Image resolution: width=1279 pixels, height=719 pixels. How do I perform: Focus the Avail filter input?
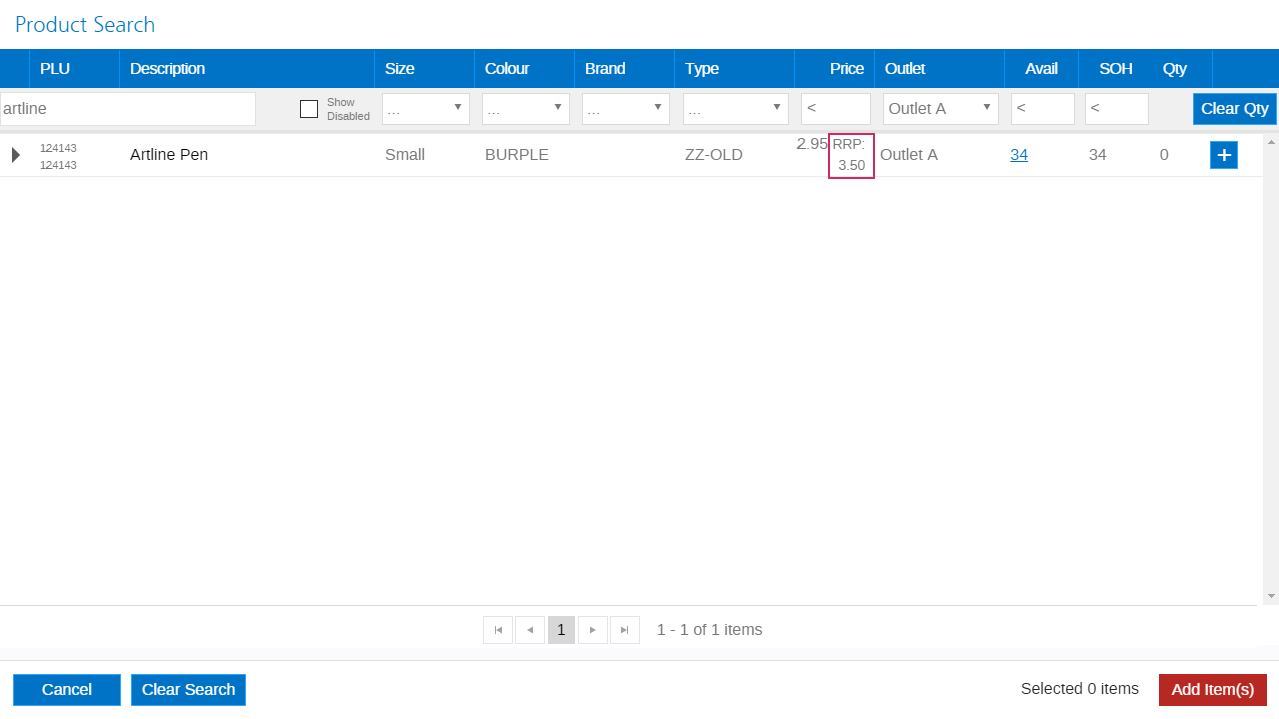click(1043, 109)
